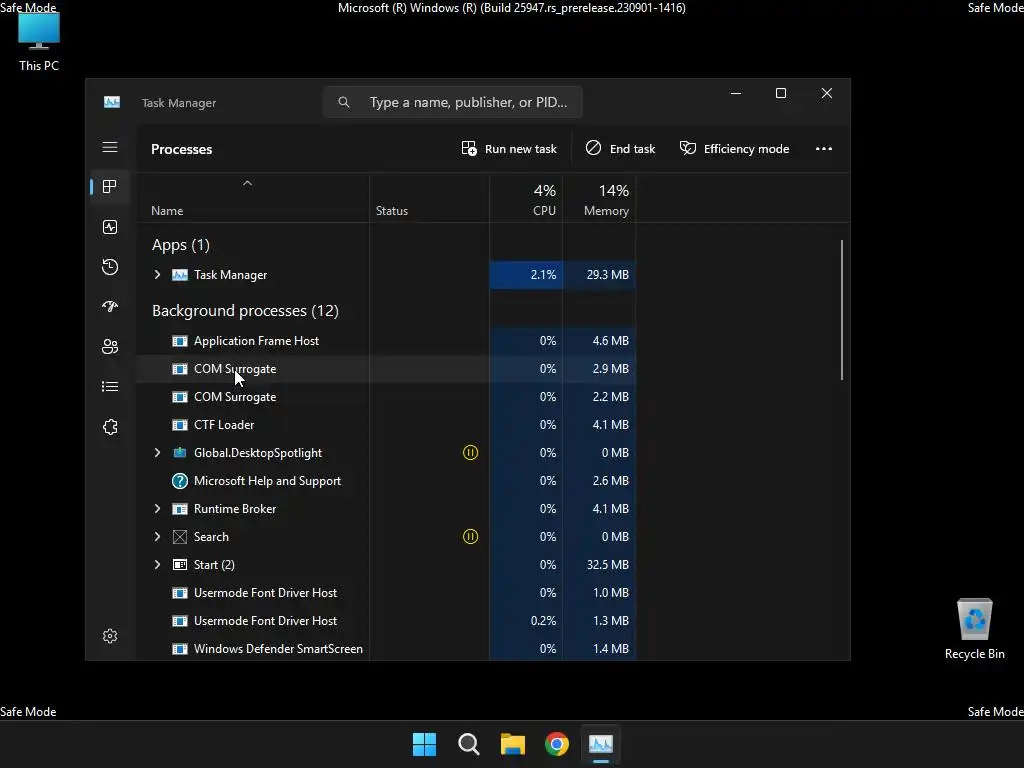This screenshot has height=768, width=1024.
Task: Open the App history page icon
Action: (110, 266)
